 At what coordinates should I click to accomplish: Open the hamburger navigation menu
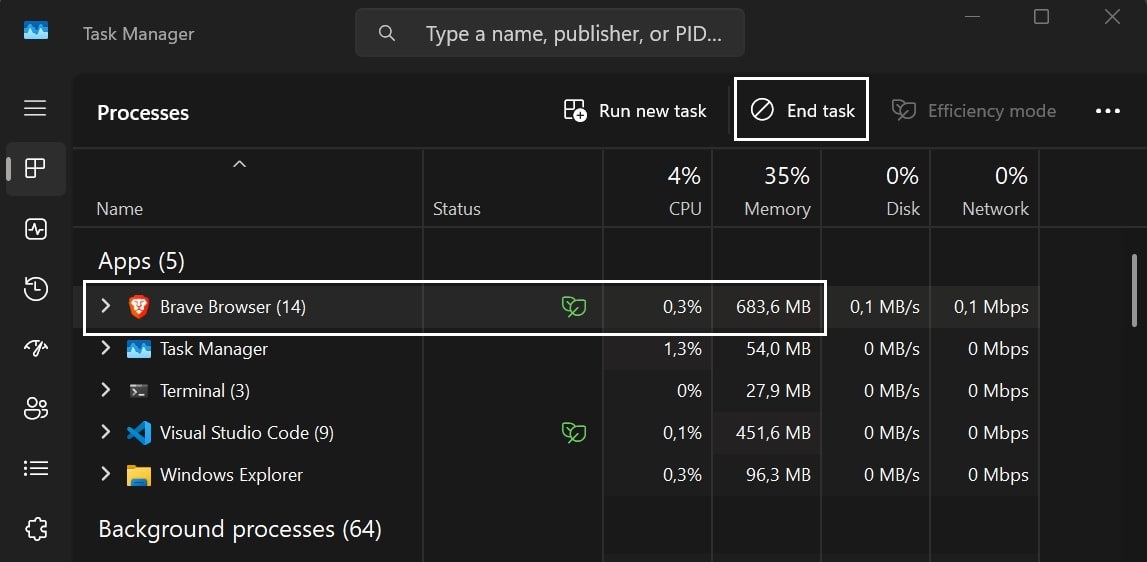click(x=35, y=109)
